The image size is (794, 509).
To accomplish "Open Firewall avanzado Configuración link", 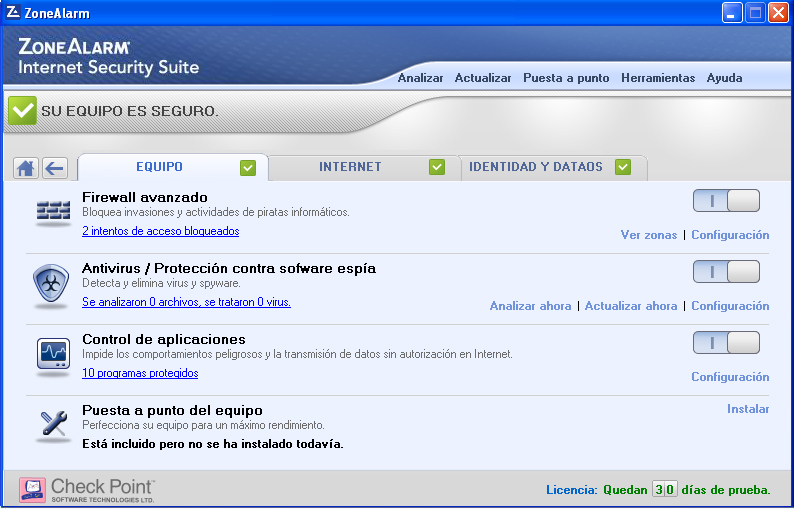I will [x=730, y=235].
